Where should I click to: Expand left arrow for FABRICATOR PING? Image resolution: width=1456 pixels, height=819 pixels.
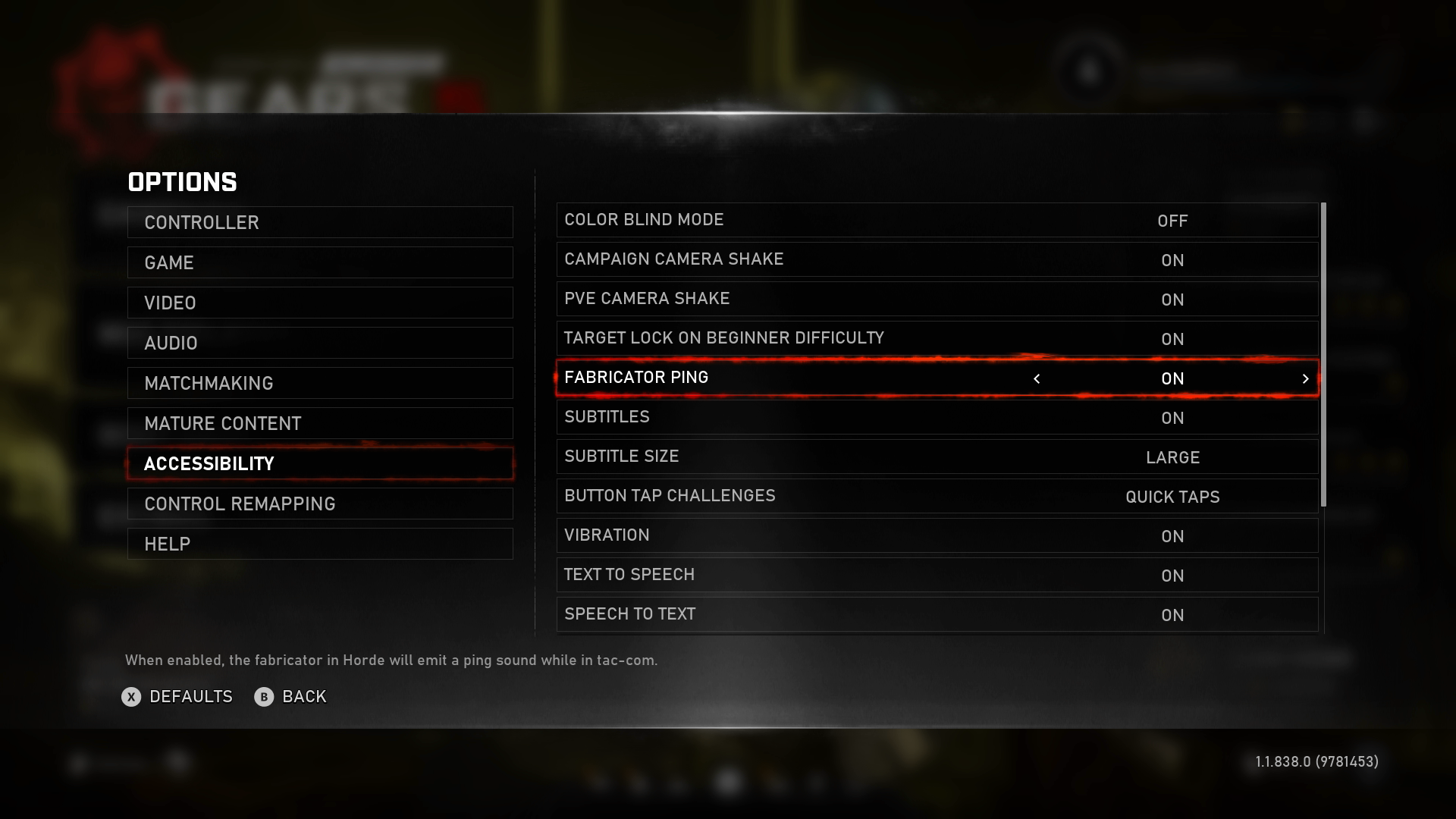click(1037, 378)
